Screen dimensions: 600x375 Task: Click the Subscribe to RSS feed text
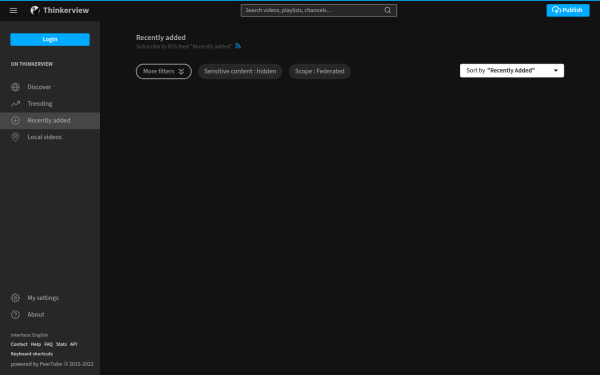[x=184, y=46]
